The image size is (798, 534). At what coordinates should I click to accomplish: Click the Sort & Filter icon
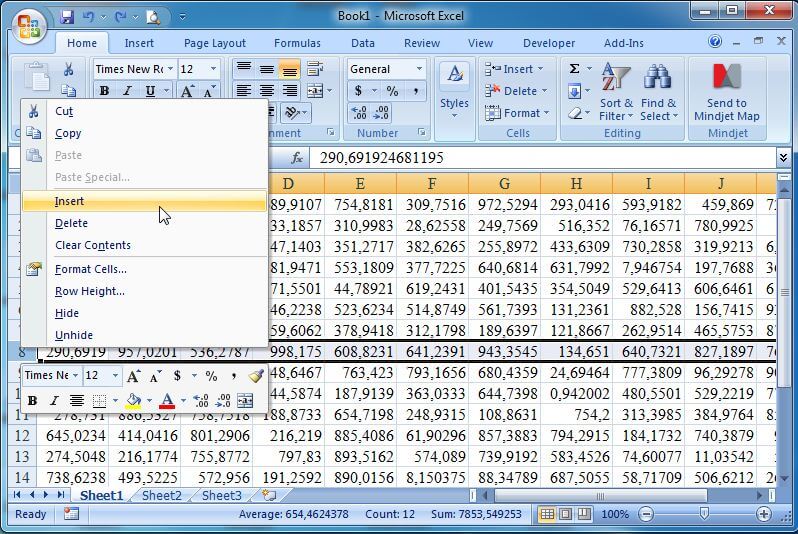tap(616, 78)
